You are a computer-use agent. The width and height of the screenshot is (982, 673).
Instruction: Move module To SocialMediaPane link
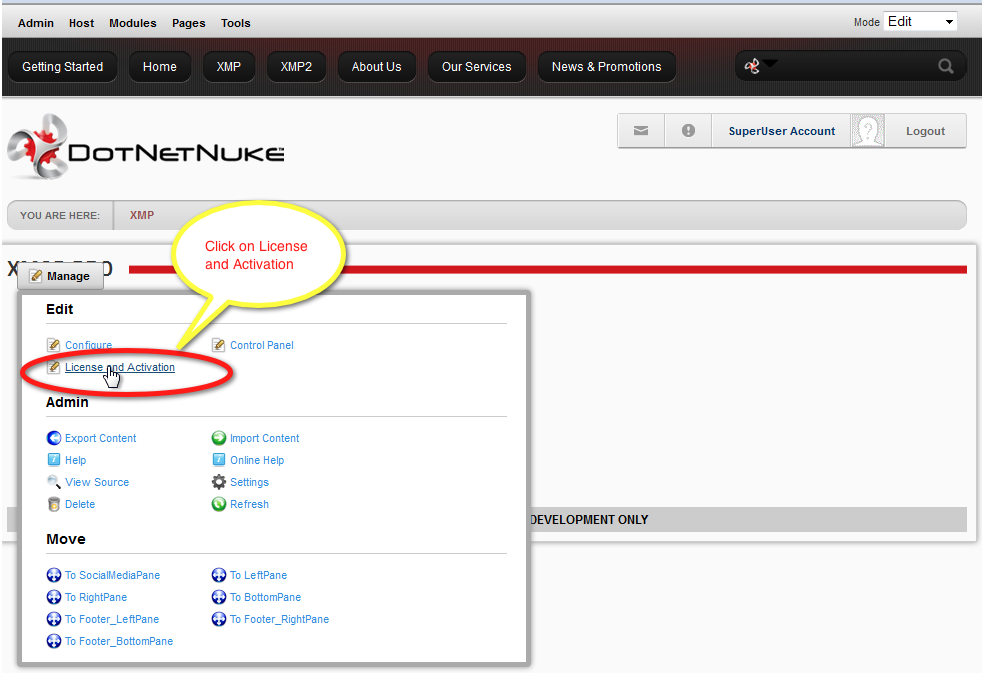click(112, 575)
